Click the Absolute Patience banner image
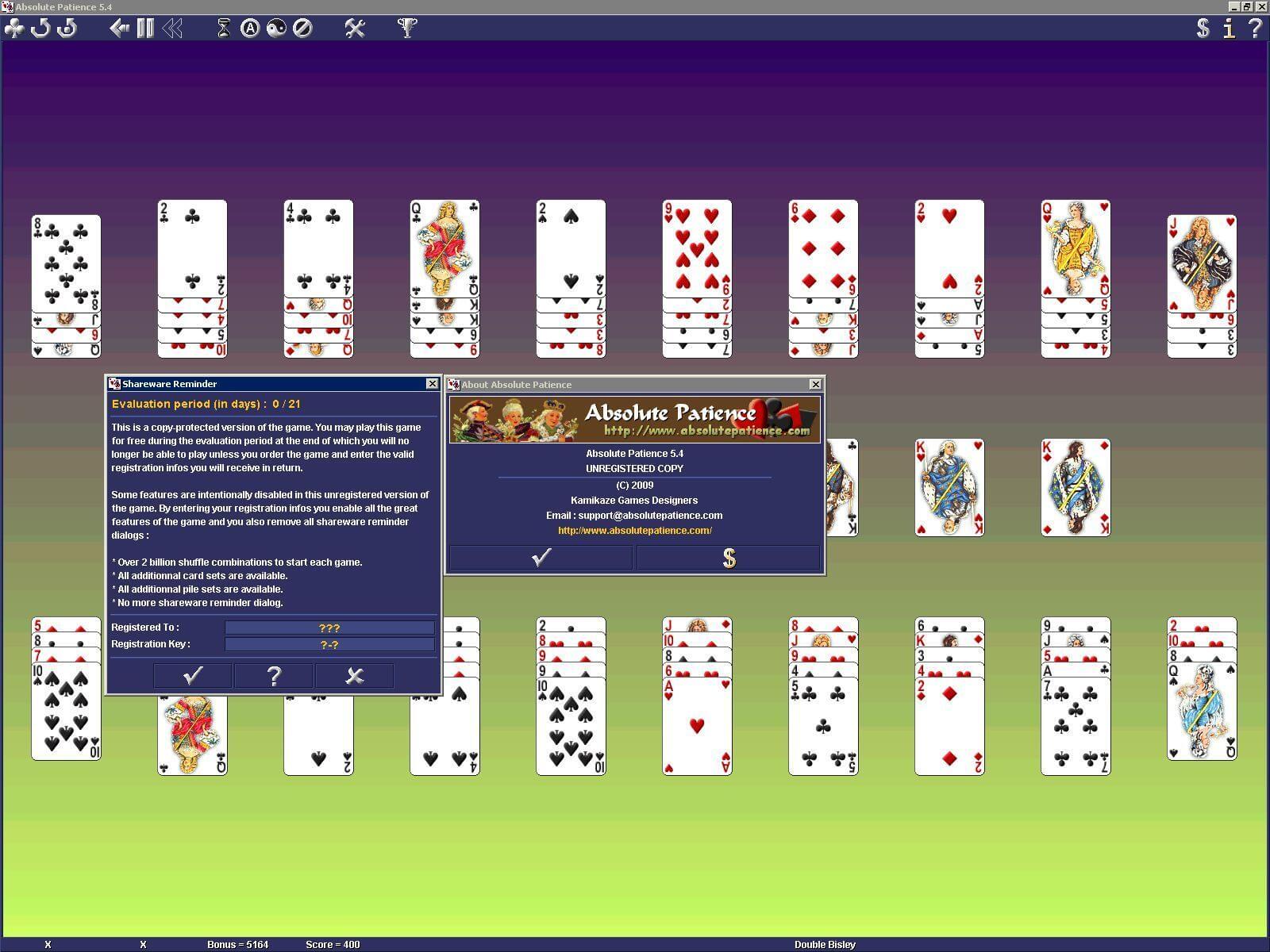Screen dimensions: 1270x952 click(x=635, y=419)
